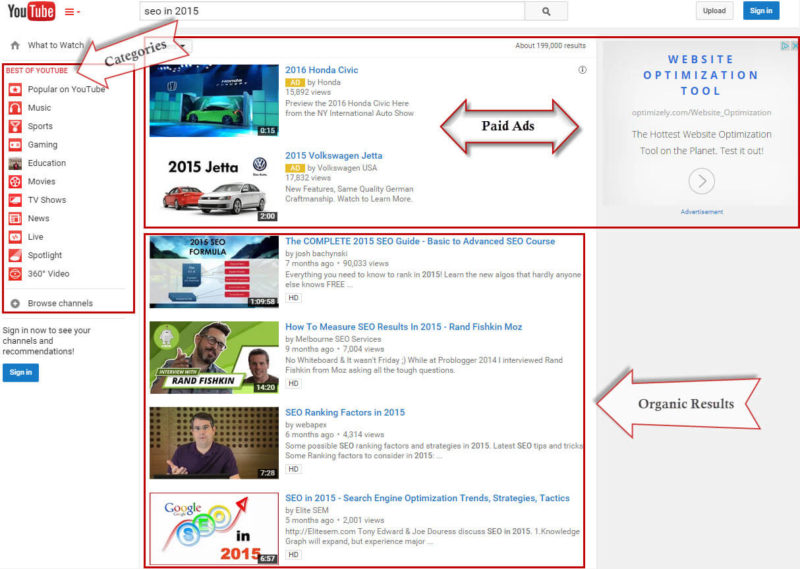Click the 360° Video icon
The image size is (800, 569).
click(x=15, y=274)
